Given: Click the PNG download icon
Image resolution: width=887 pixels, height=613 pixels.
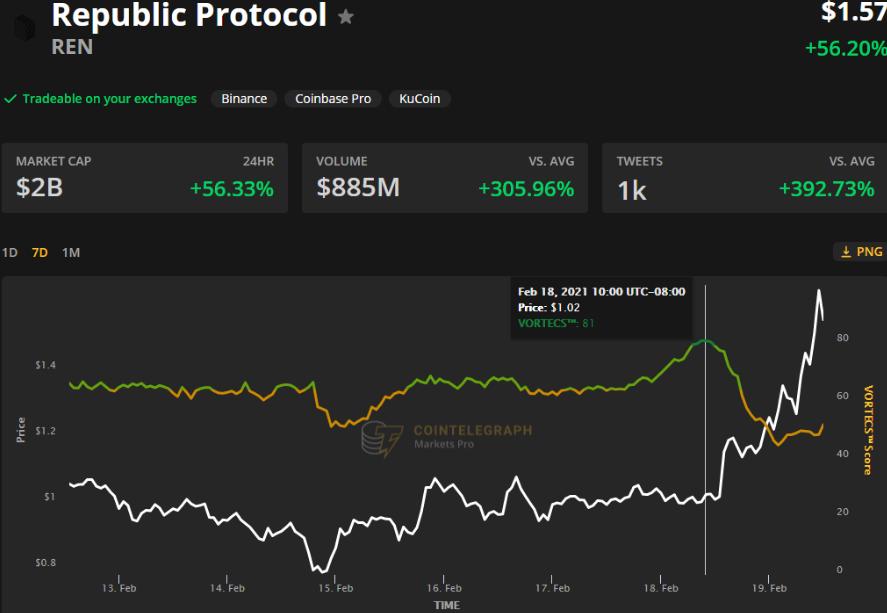Looking at the screenshot, I should 855,251.
